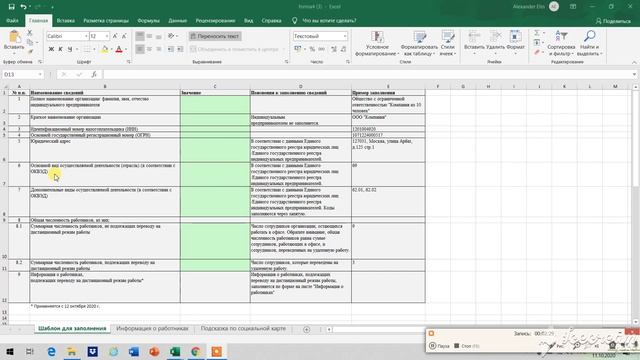Open Стили ячеек dropdown
Screen dimensions: 640x360
448,43
